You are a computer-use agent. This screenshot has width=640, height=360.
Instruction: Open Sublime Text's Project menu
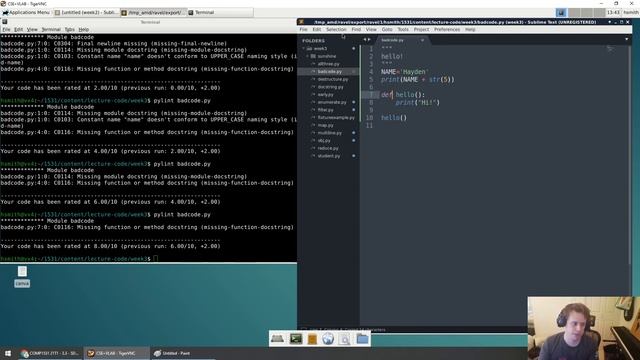(x=421, y=29)
